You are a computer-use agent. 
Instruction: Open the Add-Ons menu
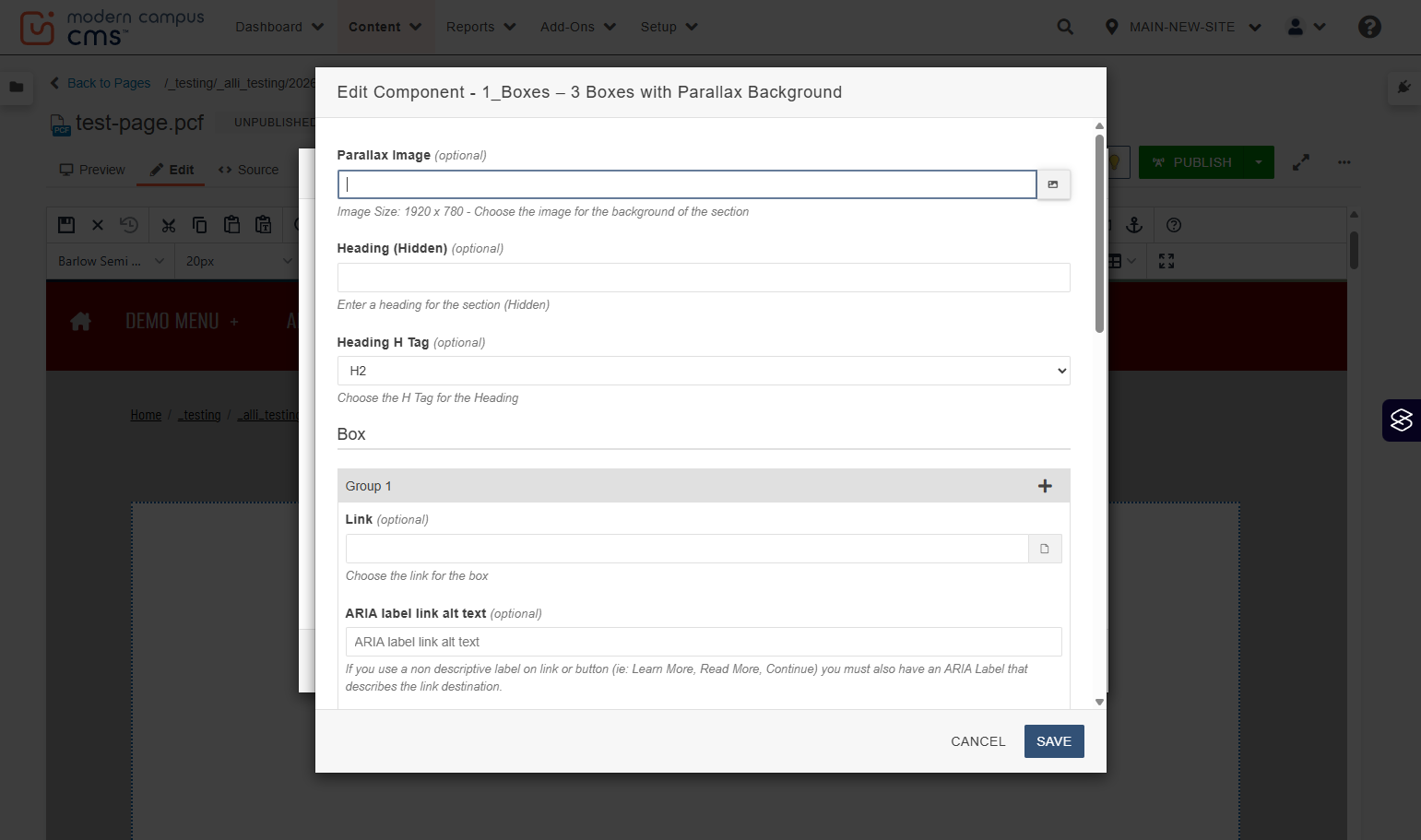[577, 27]
